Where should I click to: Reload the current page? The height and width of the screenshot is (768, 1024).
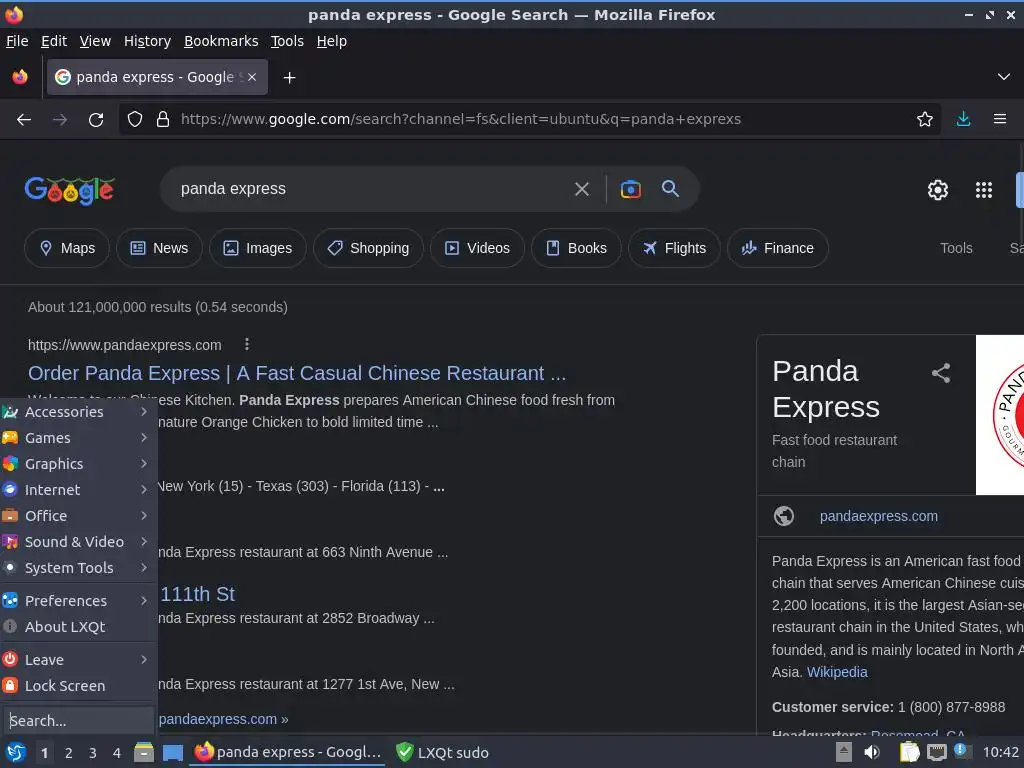pyautogui.click(x=96, y=120)
